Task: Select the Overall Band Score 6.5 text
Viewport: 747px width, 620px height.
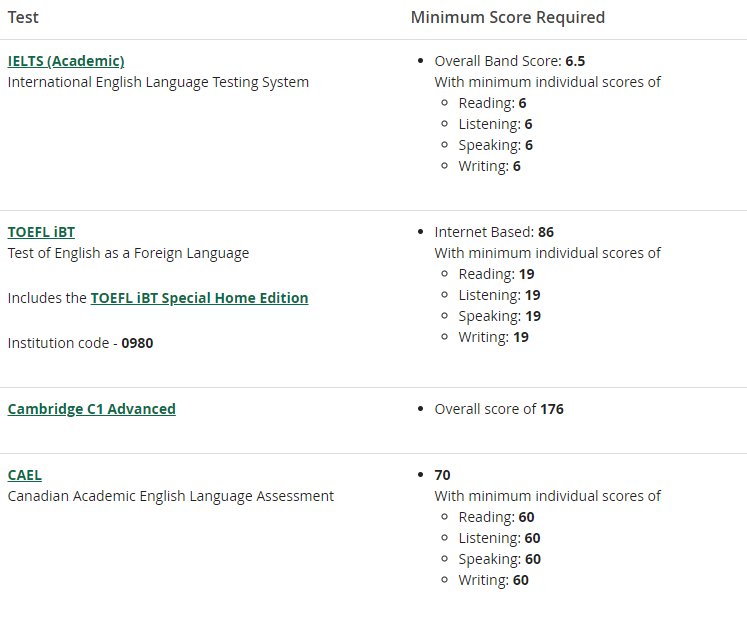Action: click(x=510, y=61)
